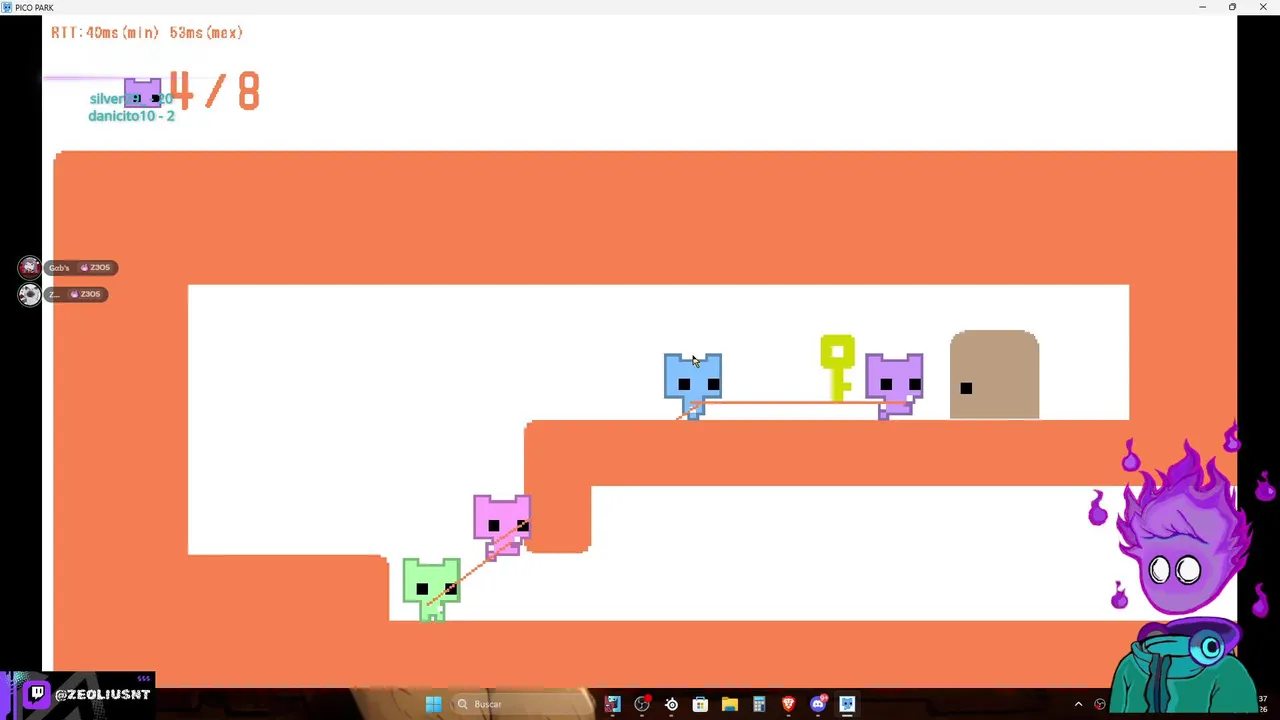Click the Twitch logo in the overlay

point(37,693)
